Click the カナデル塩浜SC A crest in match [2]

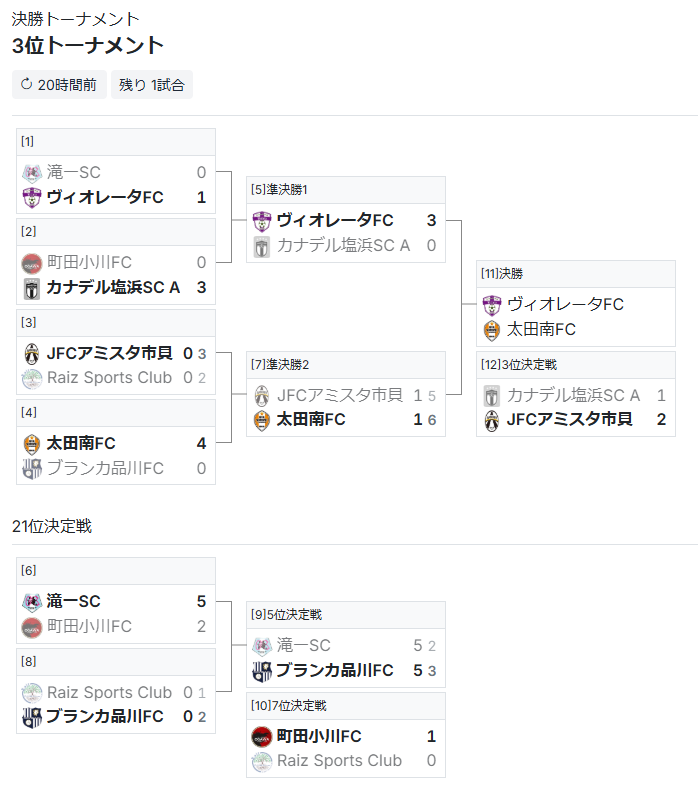[32, 288]
